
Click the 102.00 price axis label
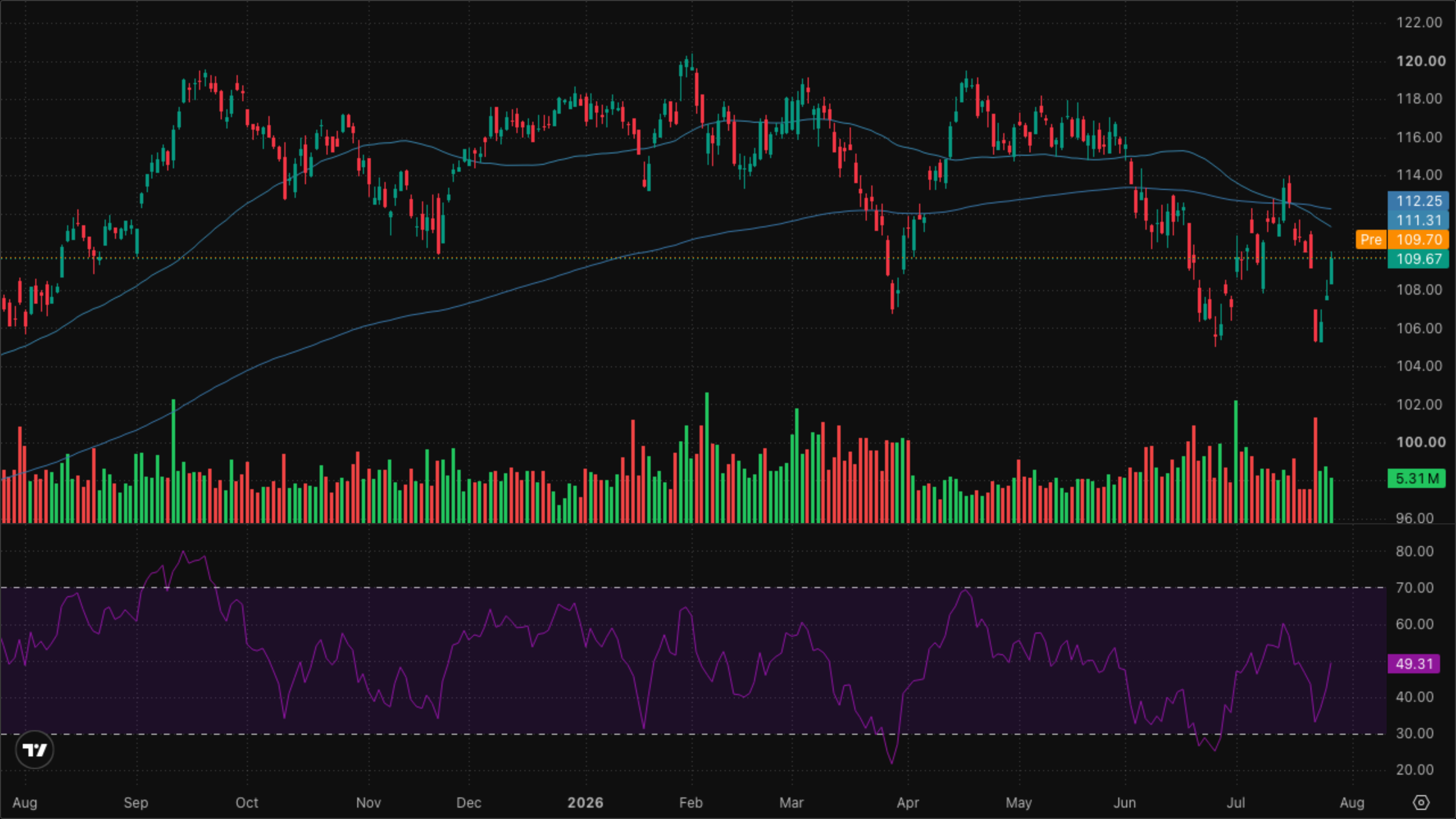(x=1419, y=404)
